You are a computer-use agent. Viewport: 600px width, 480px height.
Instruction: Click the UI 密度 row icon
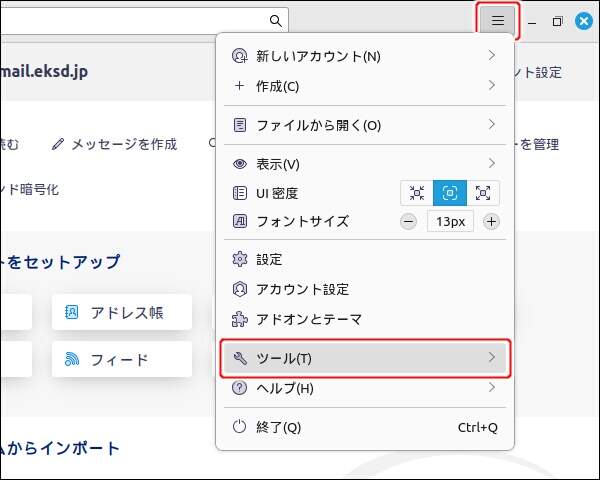240,193
